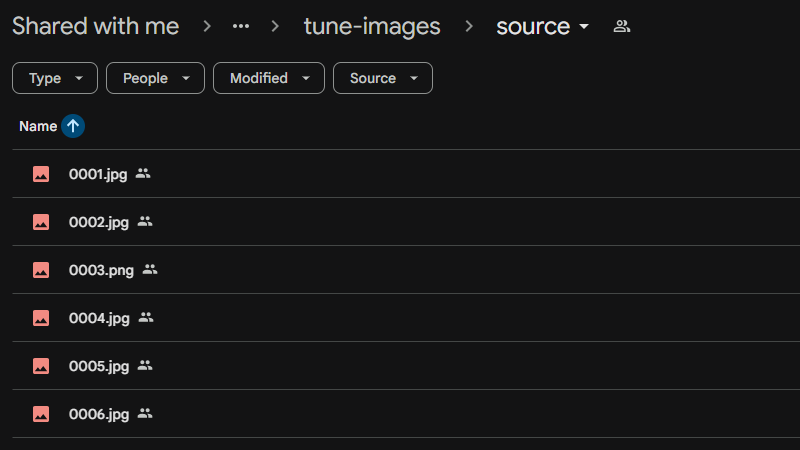Click the shared icon next to 0004.jpg
This screenshot has height=450, width=800.
click(146, 318)
